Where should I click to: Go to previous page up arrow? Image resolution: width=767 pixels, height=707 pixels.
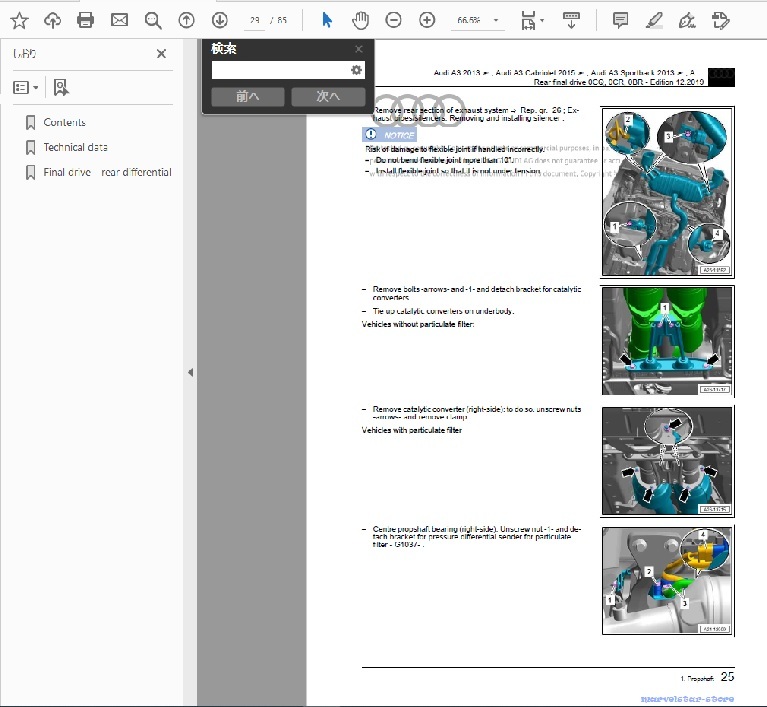pos(186,21)
